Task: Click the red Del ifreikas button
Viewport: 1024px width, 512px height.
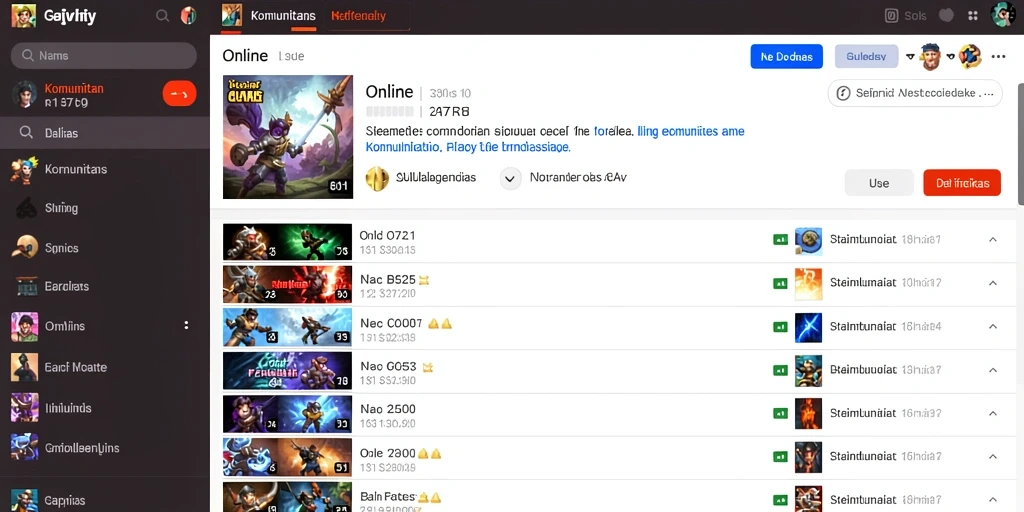Action: point(962,183)
